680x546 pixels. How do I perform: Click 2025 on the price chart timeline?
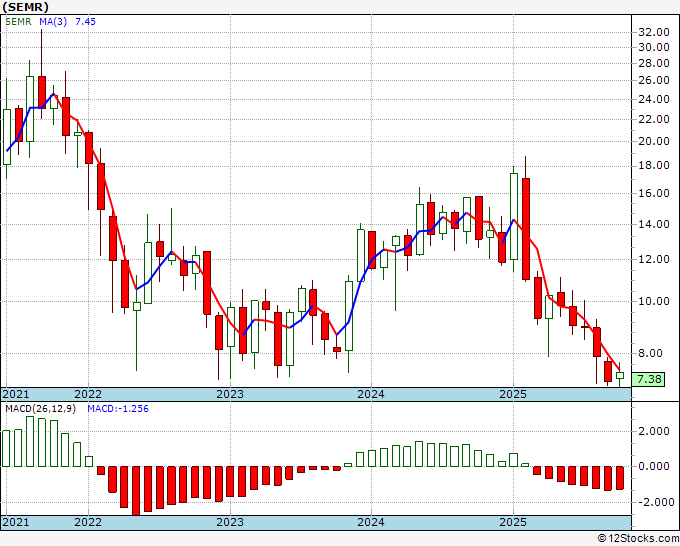[513, 394]
